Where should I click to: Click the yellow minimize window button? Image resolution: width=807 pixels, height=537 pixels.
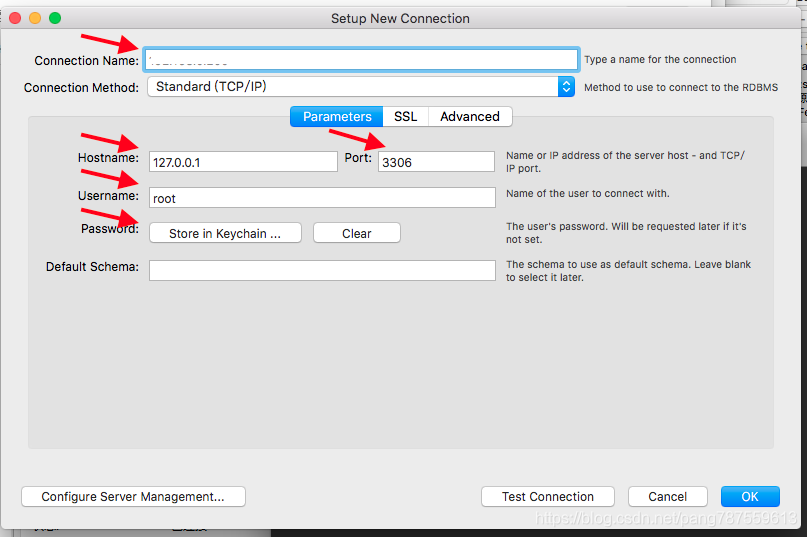[35, 19]
